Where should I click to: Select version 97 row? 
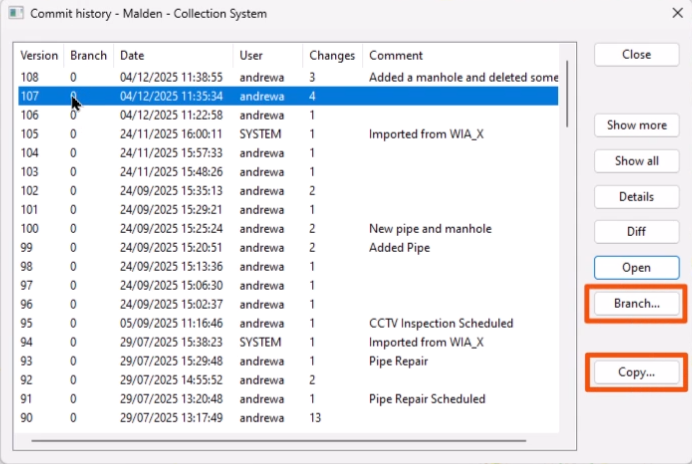[288, 286]
